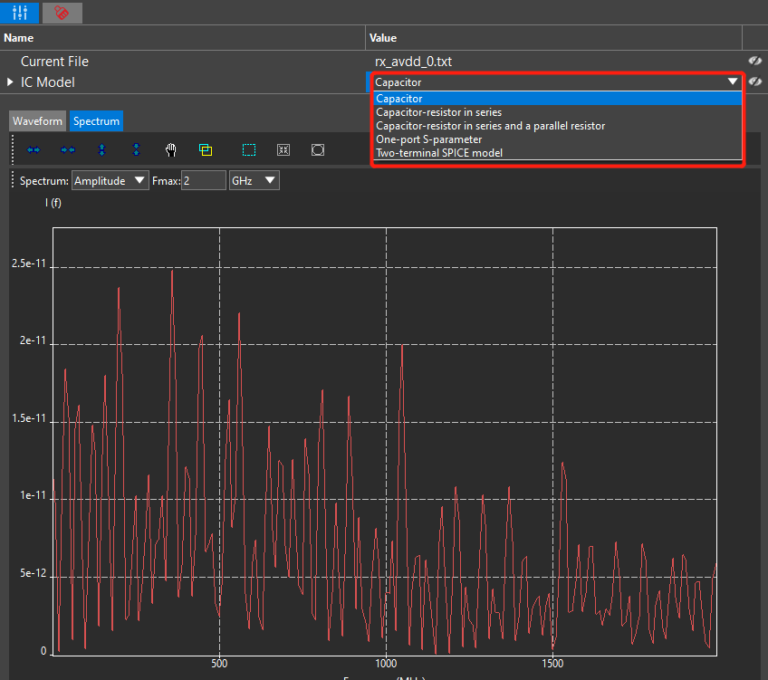
Task: Open the Spectrum Amplitude dropdown
Action: (110, 181)
